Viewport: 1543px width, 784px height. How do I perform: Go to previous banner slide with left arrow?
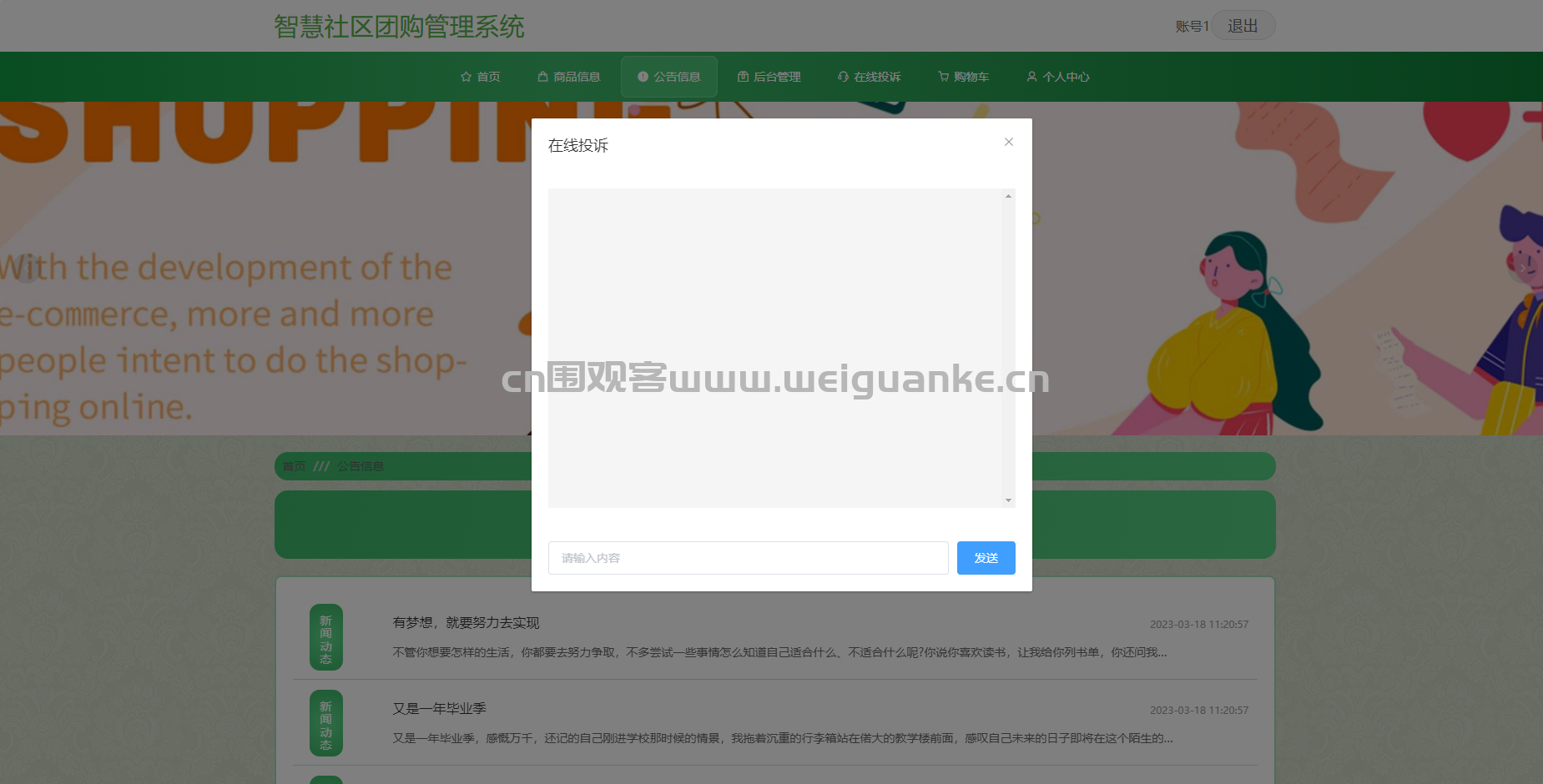[27, 269]
